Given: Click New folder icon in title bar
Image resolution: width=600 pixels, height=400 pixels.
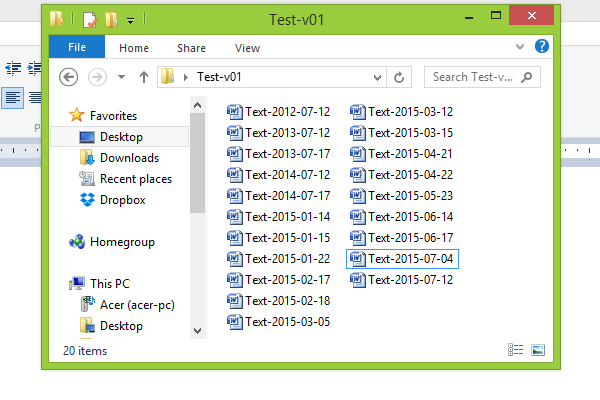Looking at the screenshot, I should (111, 20).
